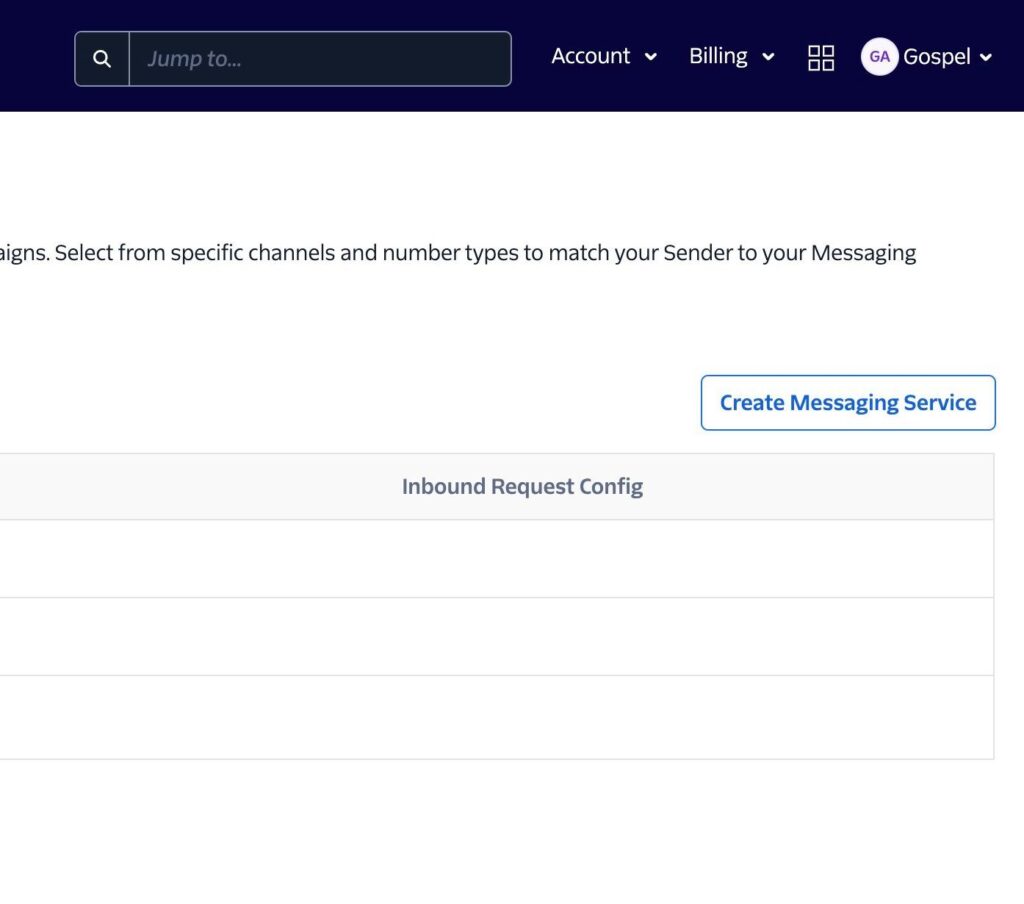Click the Sender description paragraph text
The image size is (1024, 904).
400,253
